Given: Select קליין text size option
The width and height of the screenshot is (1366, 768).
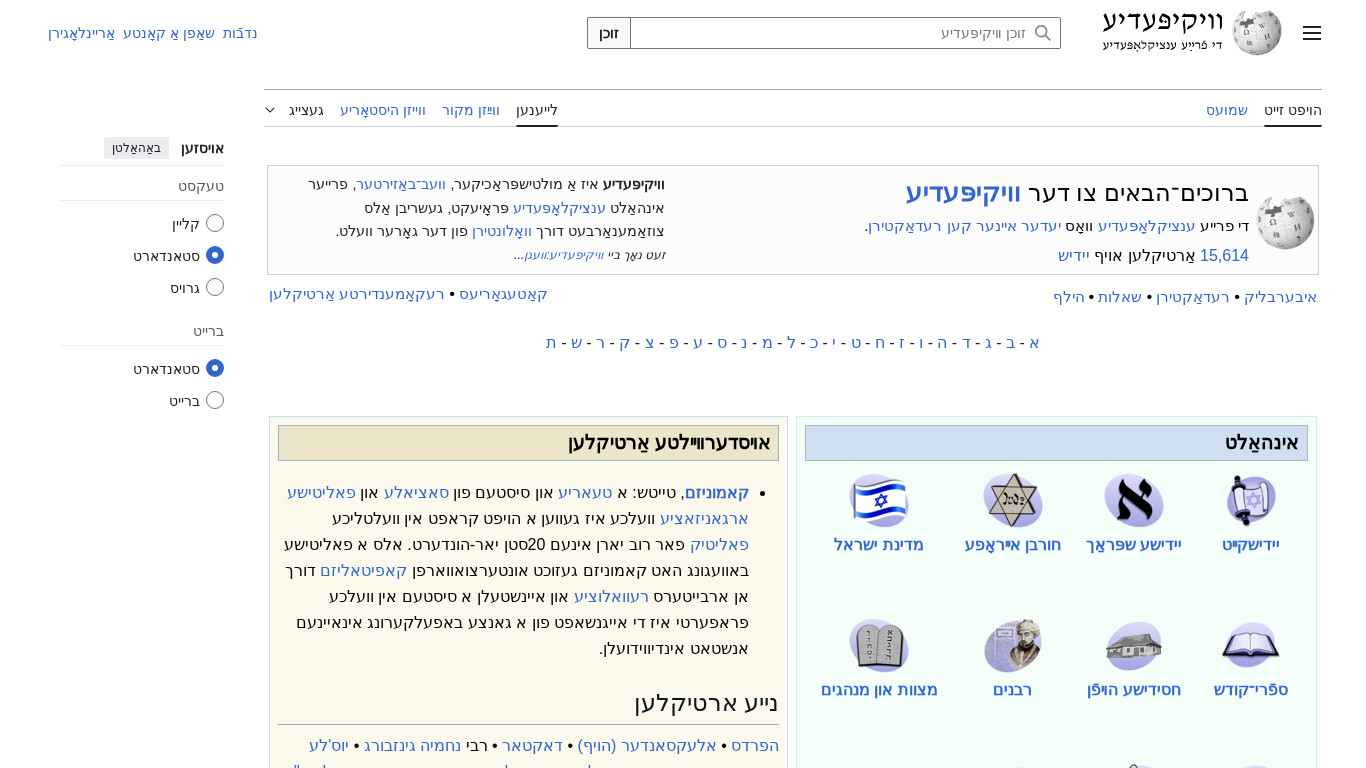Looking at the screenshot, I should [215, 223].
